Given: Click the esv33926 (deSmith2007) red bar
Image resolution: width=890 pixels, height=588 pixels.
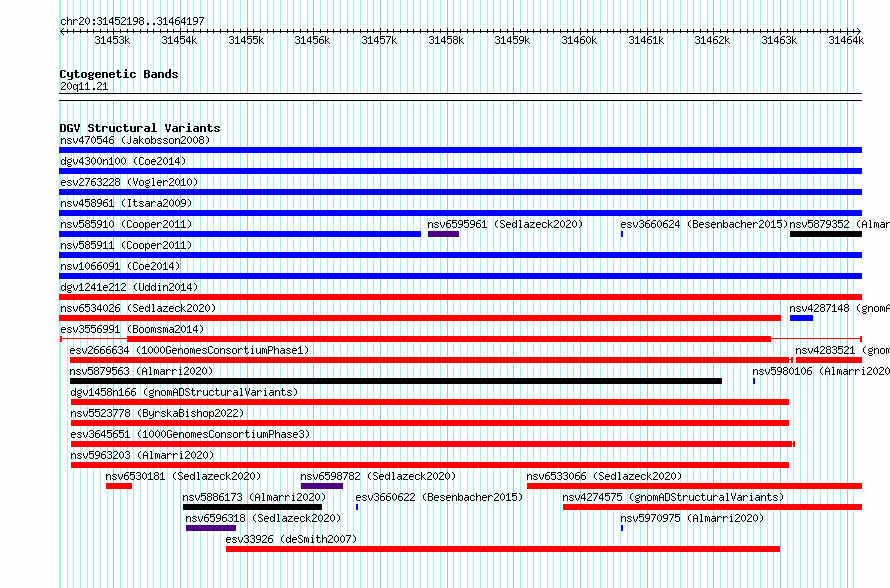Looking at the screenshot, I should tap(503, 549).
